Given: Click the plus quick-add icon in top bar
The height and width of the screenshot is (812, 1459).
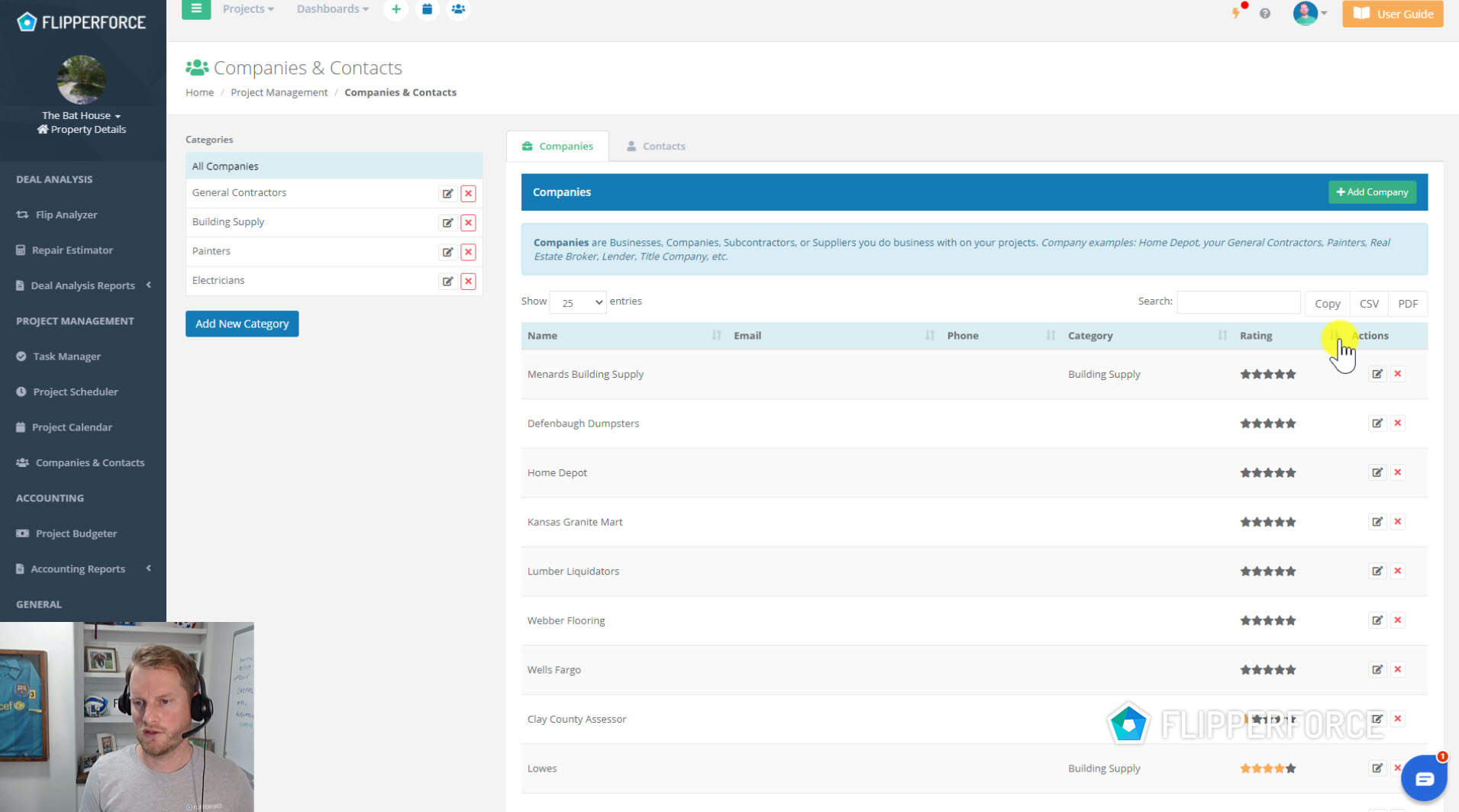Looking at the screenshot, I should pos(395,9).
